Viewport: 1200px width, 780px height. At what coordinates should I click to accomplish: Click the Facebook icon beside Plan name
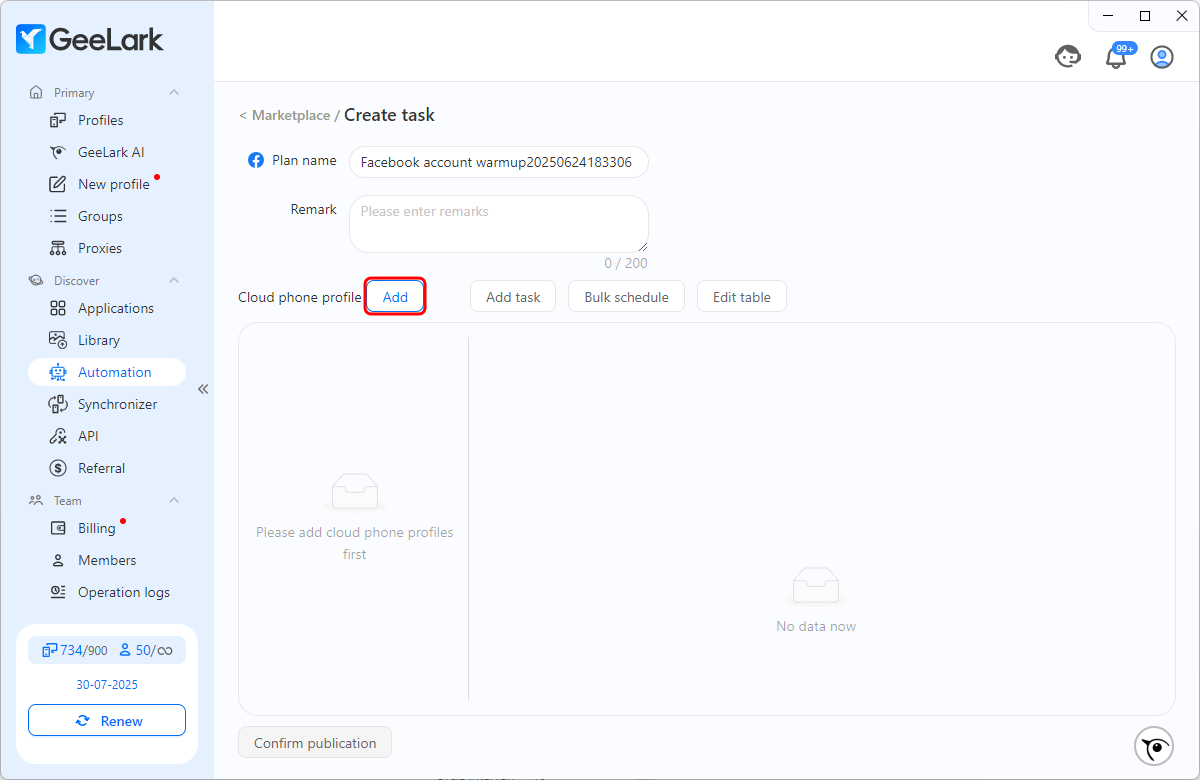coord(256,160)
